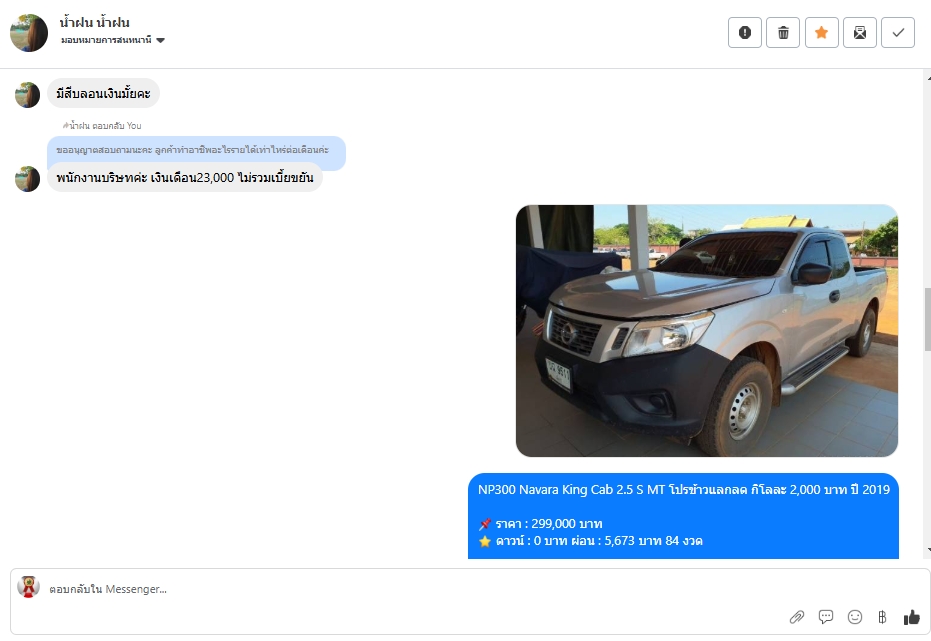931x641 pixels.
Task: Click the 'ตอบกลับ You' reply label
Action: [102, 126]
